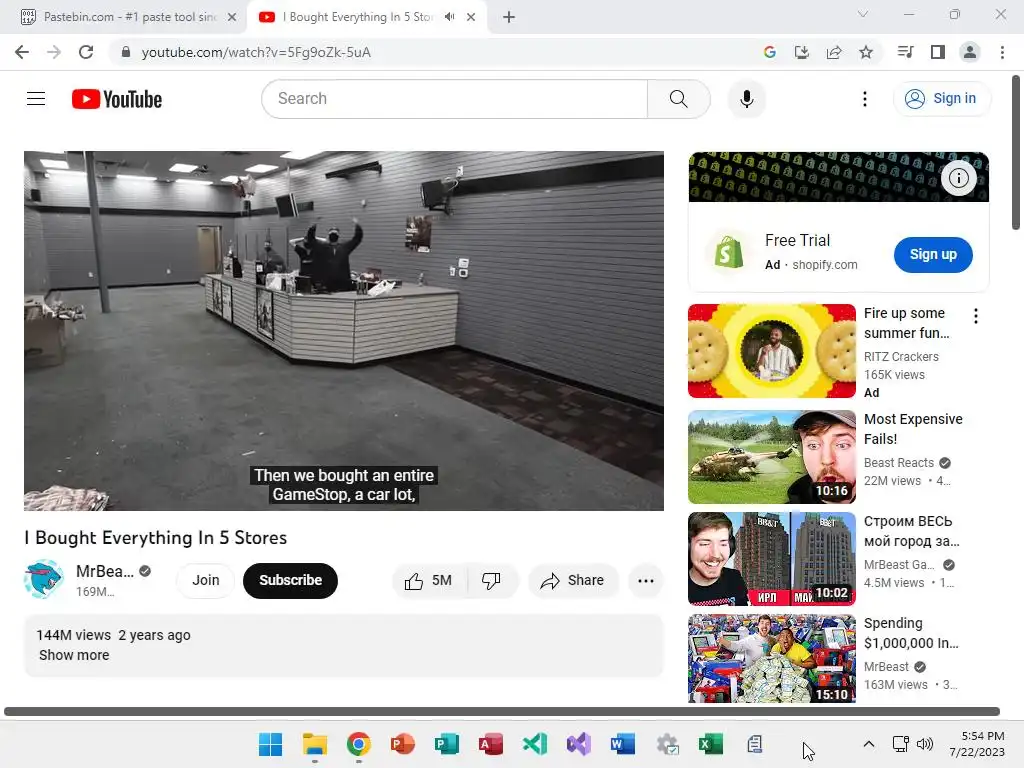Open a new browser tab
Image resolution: width=1024 pixels, height=768 pixels.
[509, 17]
